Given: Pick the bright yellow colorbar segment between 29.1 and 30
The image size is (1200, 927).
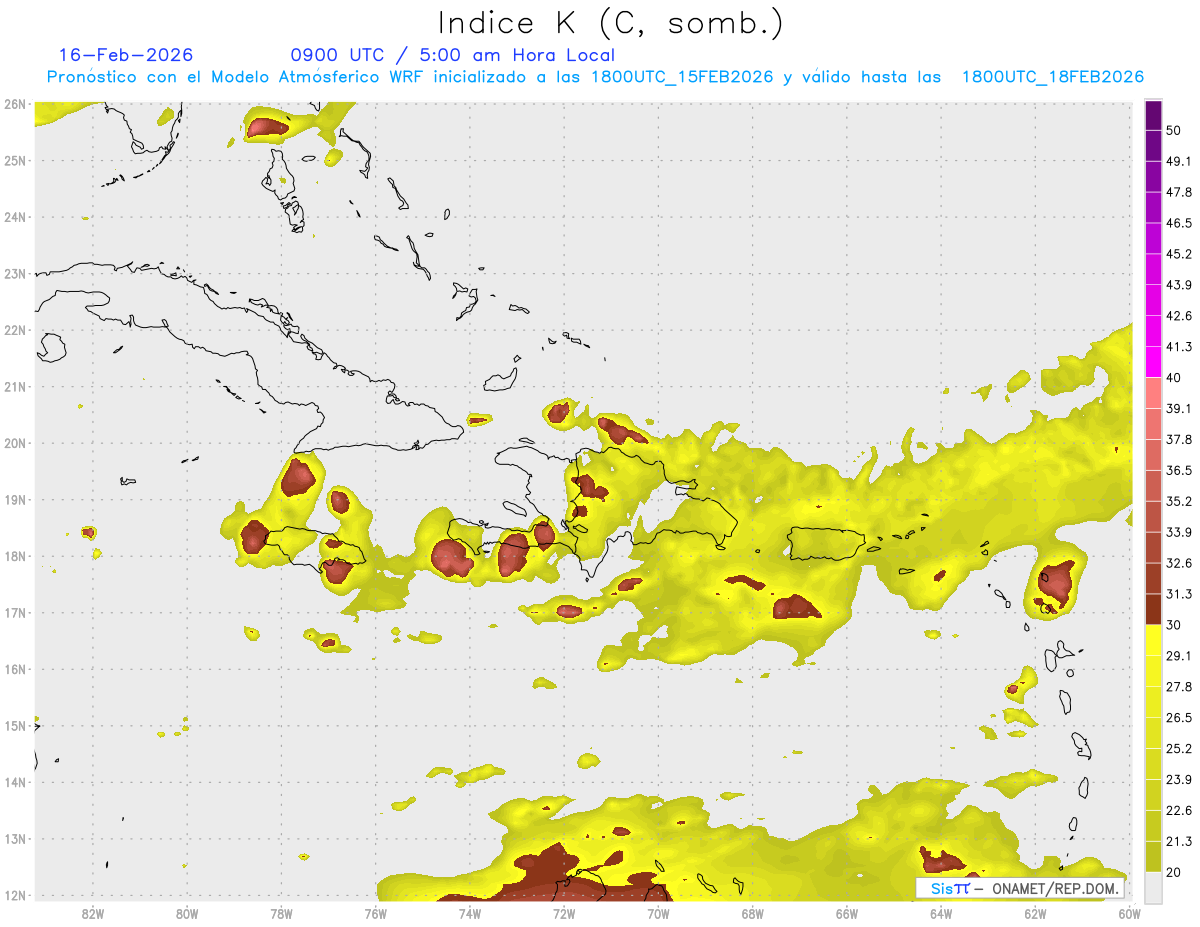Looking at the screenshot, I should (1154, 640).
